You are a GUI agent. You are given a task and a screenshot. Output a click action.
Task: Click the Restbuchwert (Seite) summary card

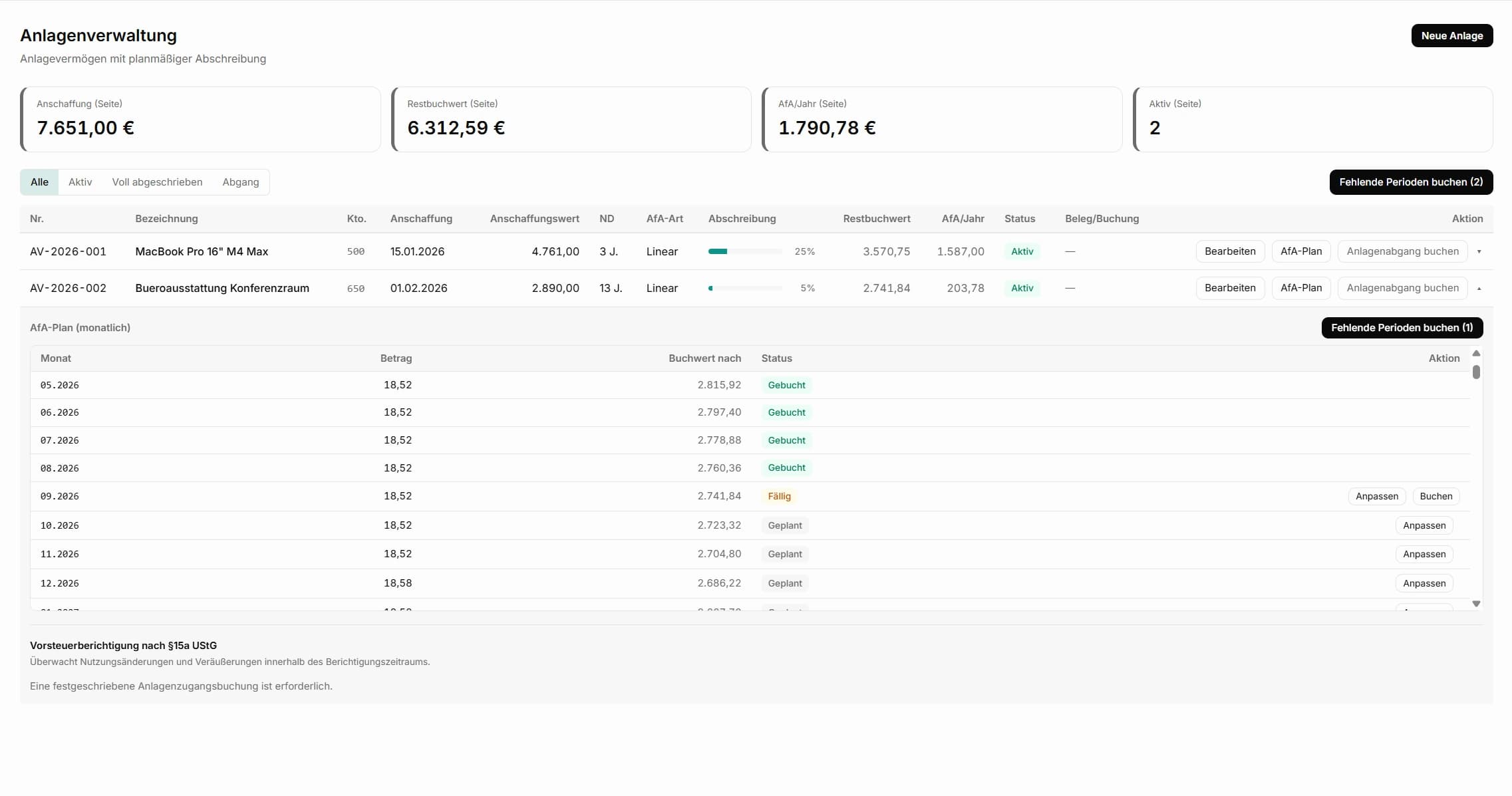pos(571,120)
